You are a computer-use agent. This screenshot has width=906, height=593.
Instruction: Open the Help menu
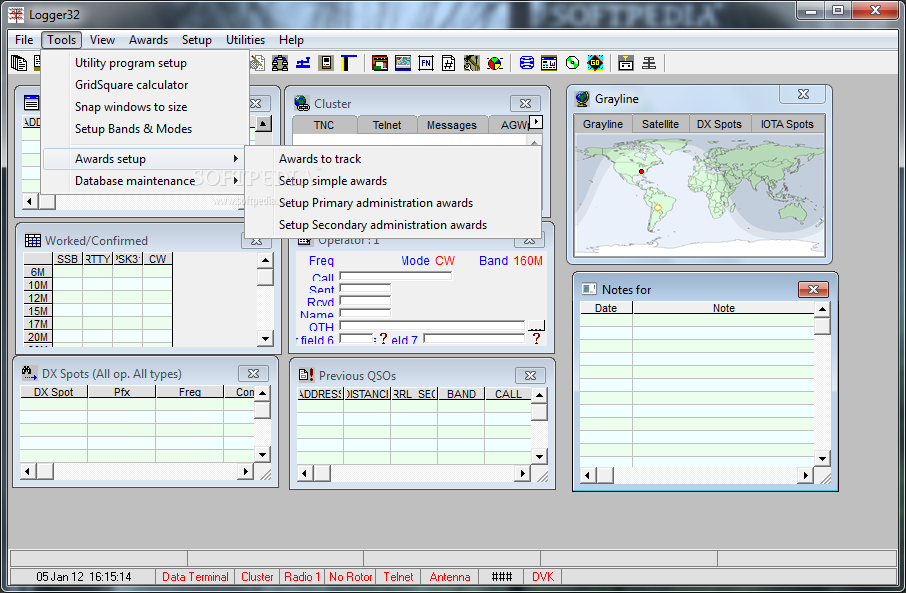291,40
